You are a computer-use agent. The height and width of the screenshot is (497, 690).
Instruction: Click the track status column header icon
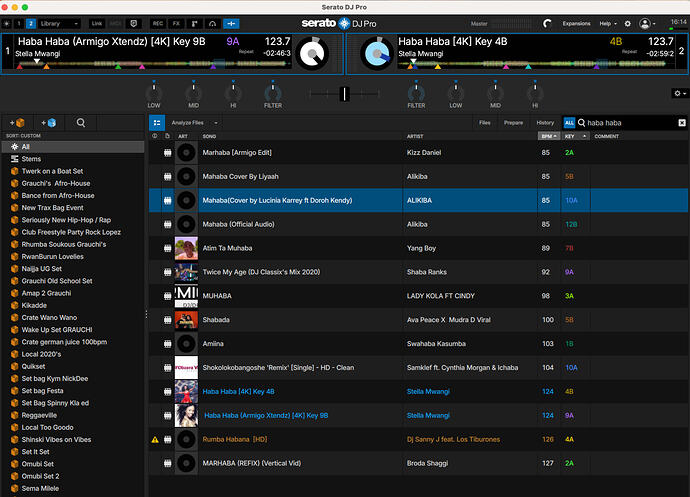[x=154, y=136]
